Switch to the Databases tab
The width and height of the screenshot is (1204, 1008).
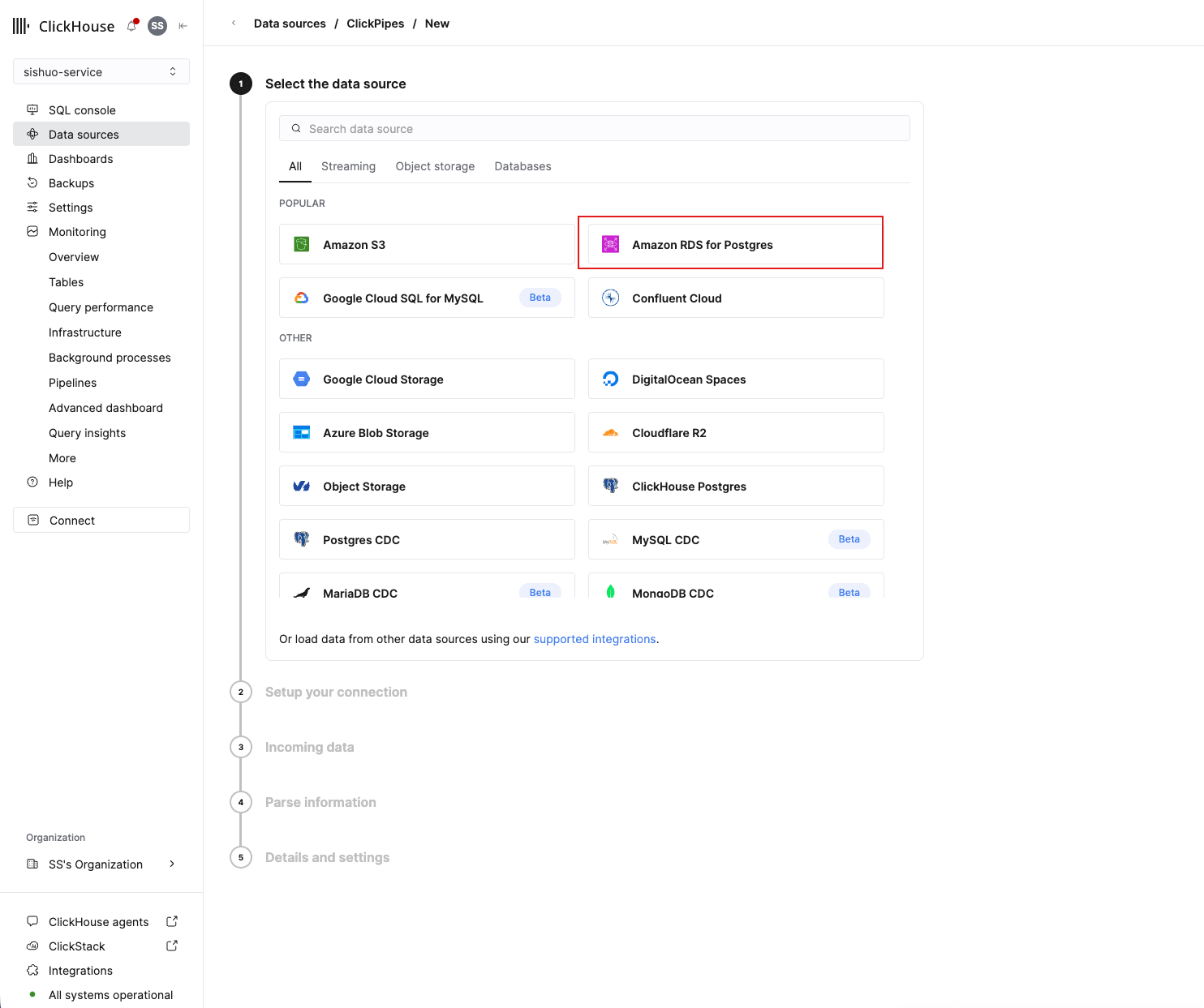(x=522, y=166)
